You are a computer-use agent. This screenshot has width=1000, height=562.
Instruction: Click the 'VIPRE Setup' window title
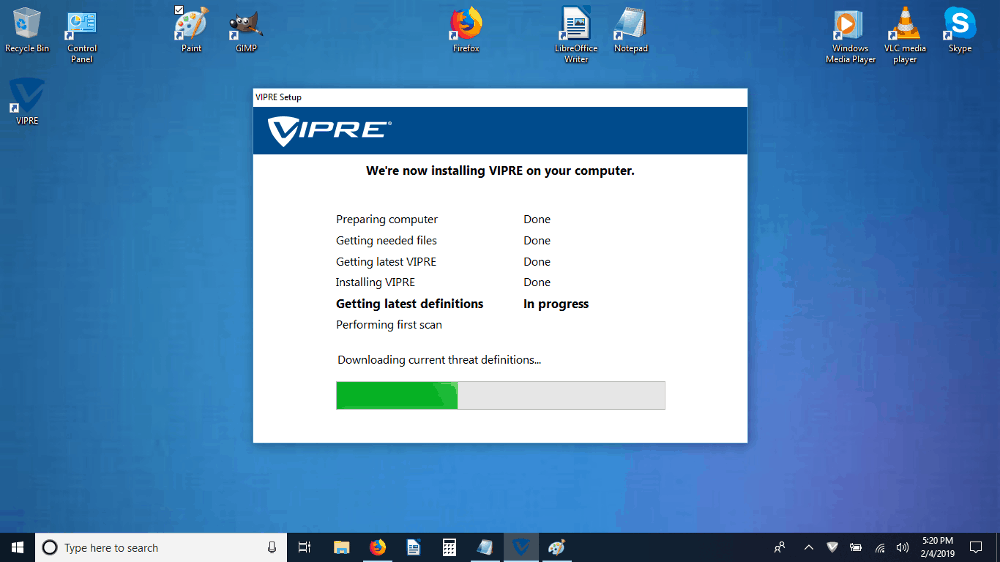tap(278, 97)
